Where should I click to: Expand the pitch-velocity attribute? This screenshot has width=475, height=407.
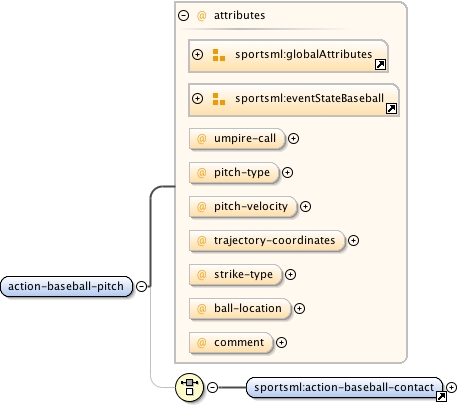click(305, 206)
